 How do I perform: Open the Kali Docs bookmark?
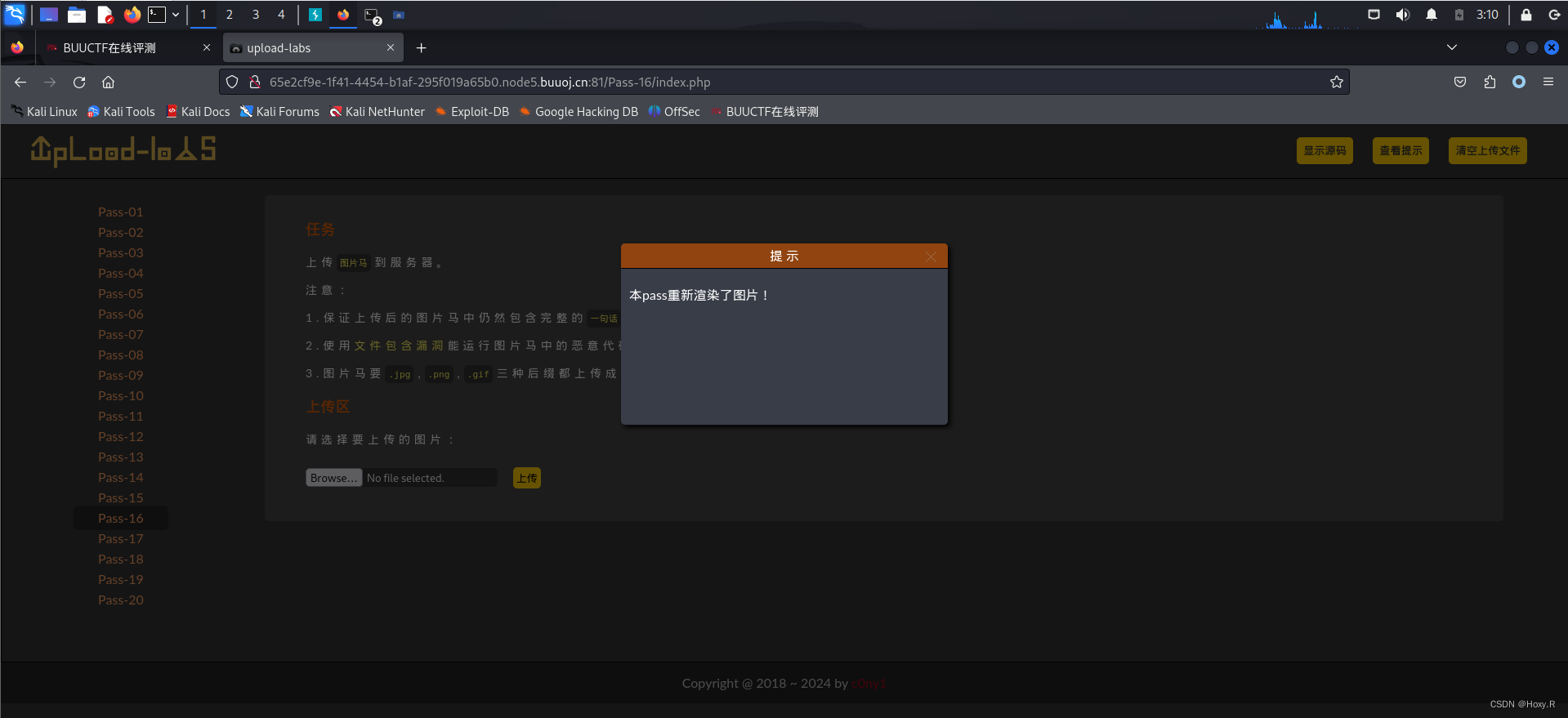pos(198,112)
